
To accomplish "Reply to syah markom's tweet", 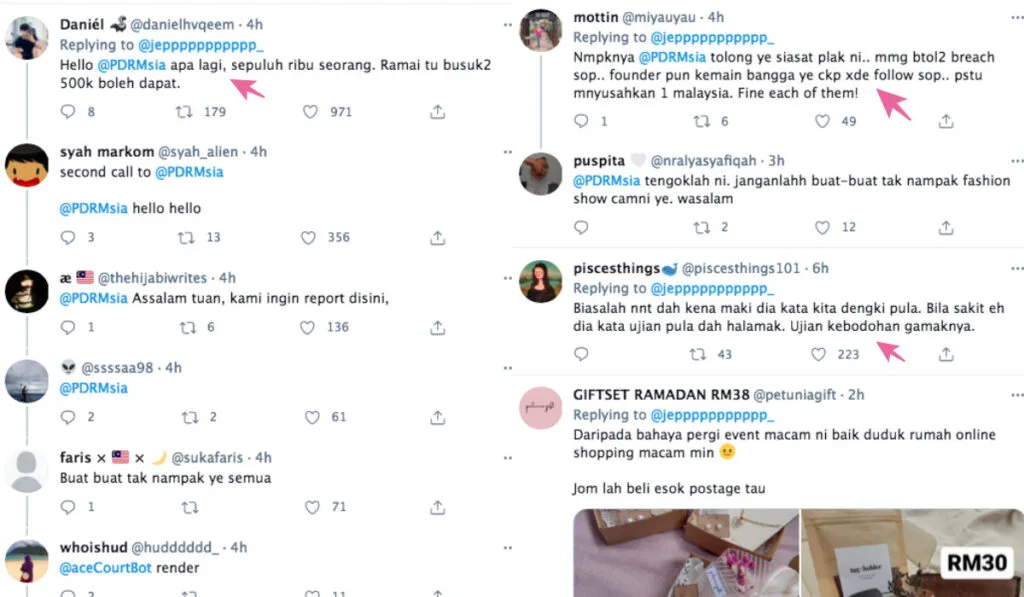I will [68, 237].
